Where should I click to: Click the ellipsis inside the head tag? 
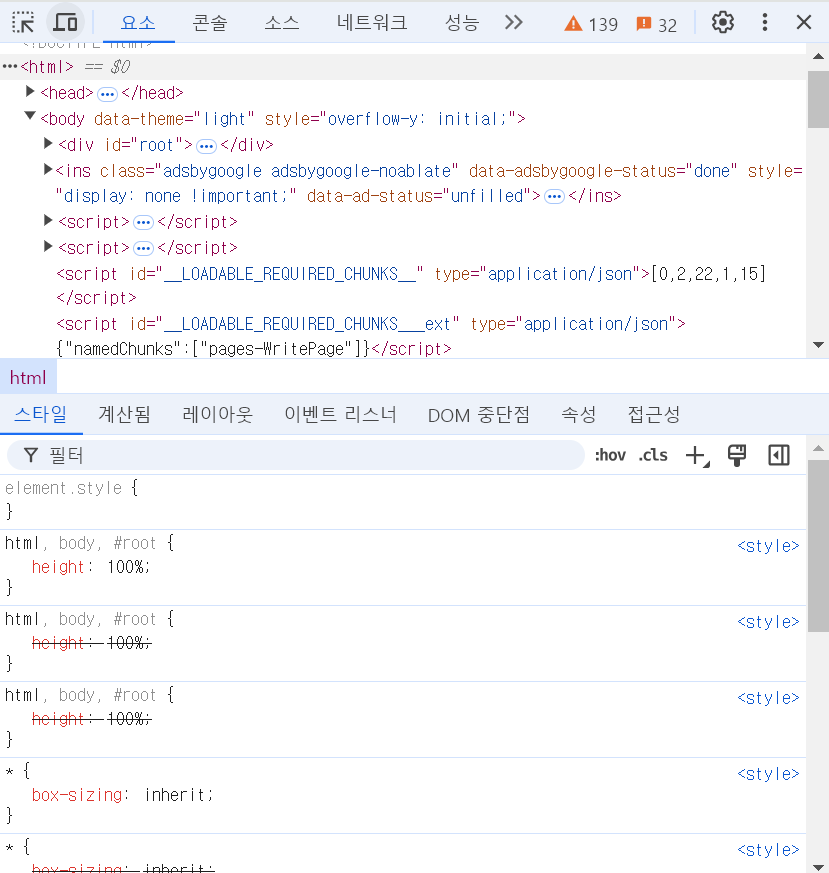click(107, 95)
